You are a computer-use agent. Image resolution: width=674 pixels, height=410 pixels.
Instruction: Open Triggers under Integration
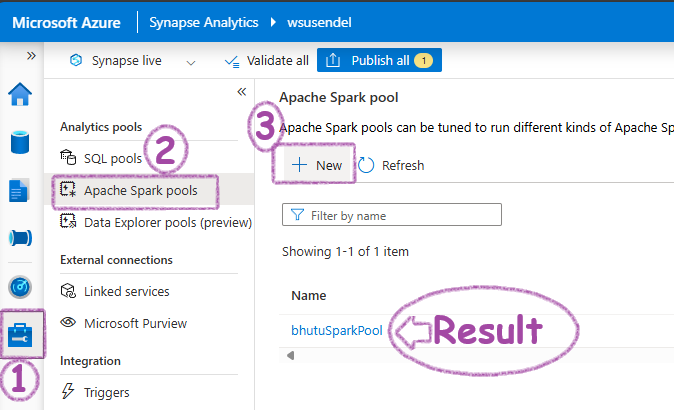click(107, 392)
